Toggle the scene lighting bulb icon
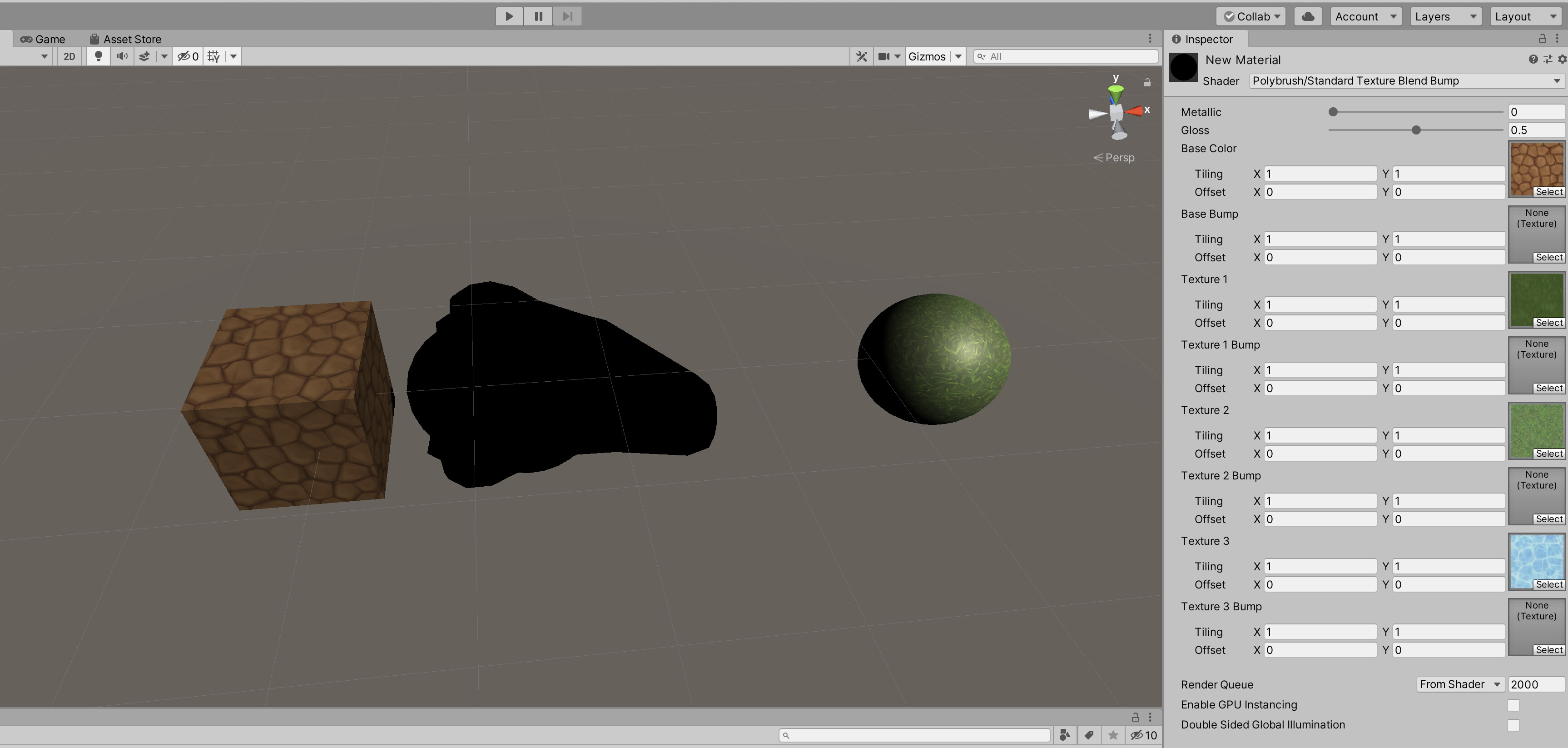The height and width of the screenshot is (748, 1568). coord(98,56)
